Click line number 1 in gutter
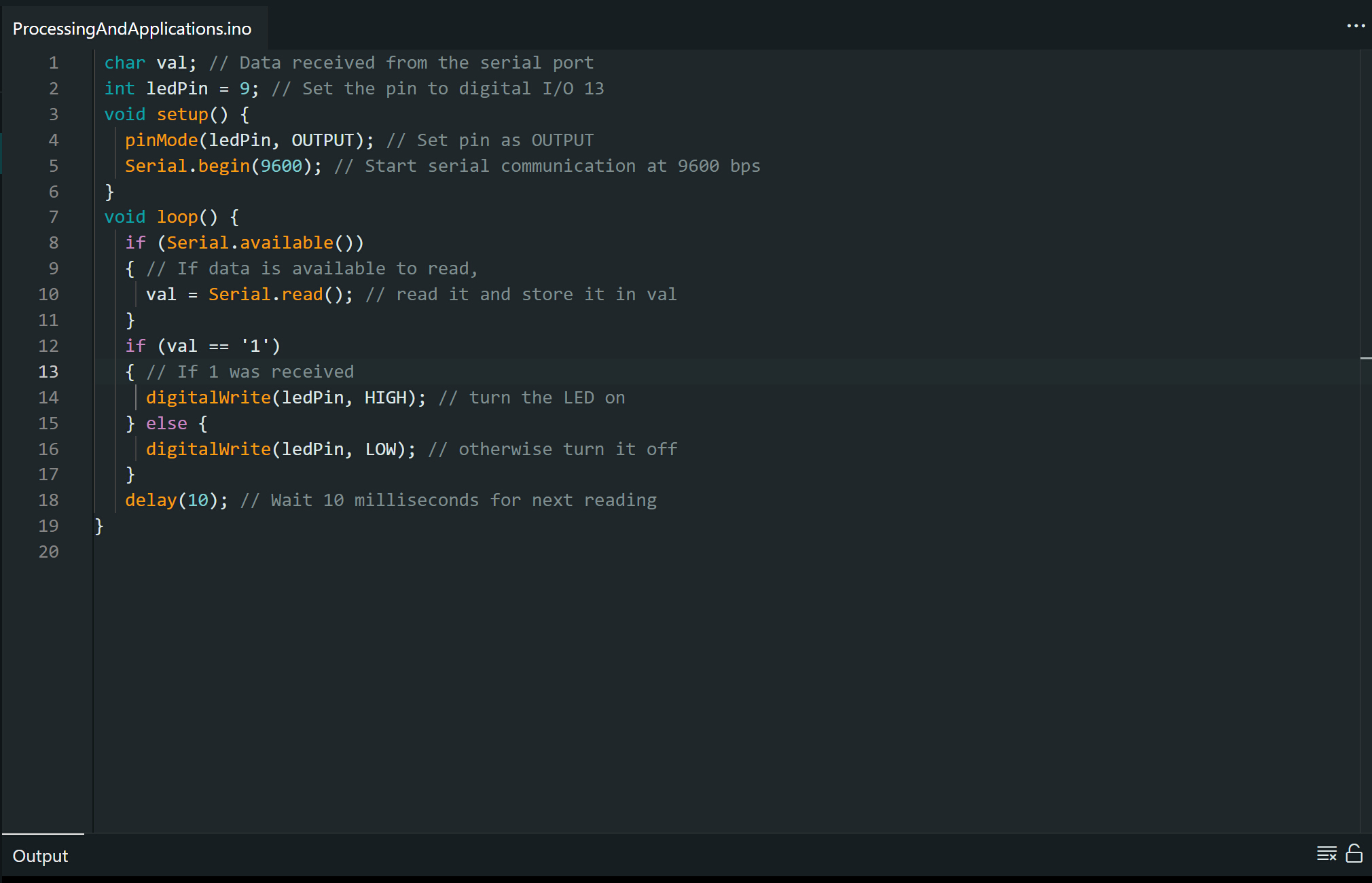Image resolution: width=1372 pixels, height=883 pixels. [53, 63]
